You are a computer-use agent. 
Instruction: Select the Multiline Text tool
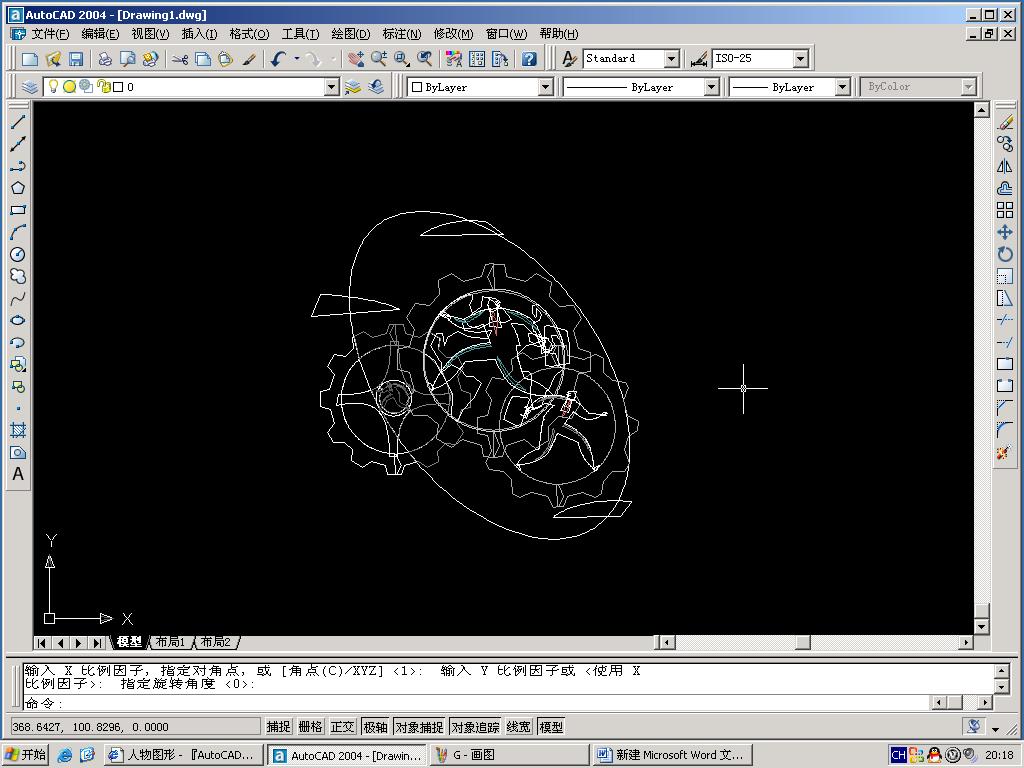pos(18,474)
